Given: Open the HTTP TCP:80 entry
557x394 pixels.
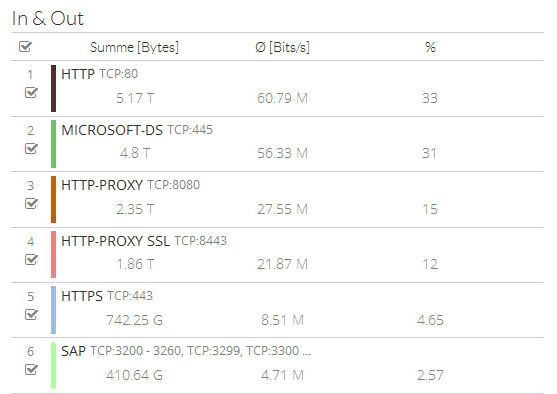Looking at the screenshot, I should [99, 74].
